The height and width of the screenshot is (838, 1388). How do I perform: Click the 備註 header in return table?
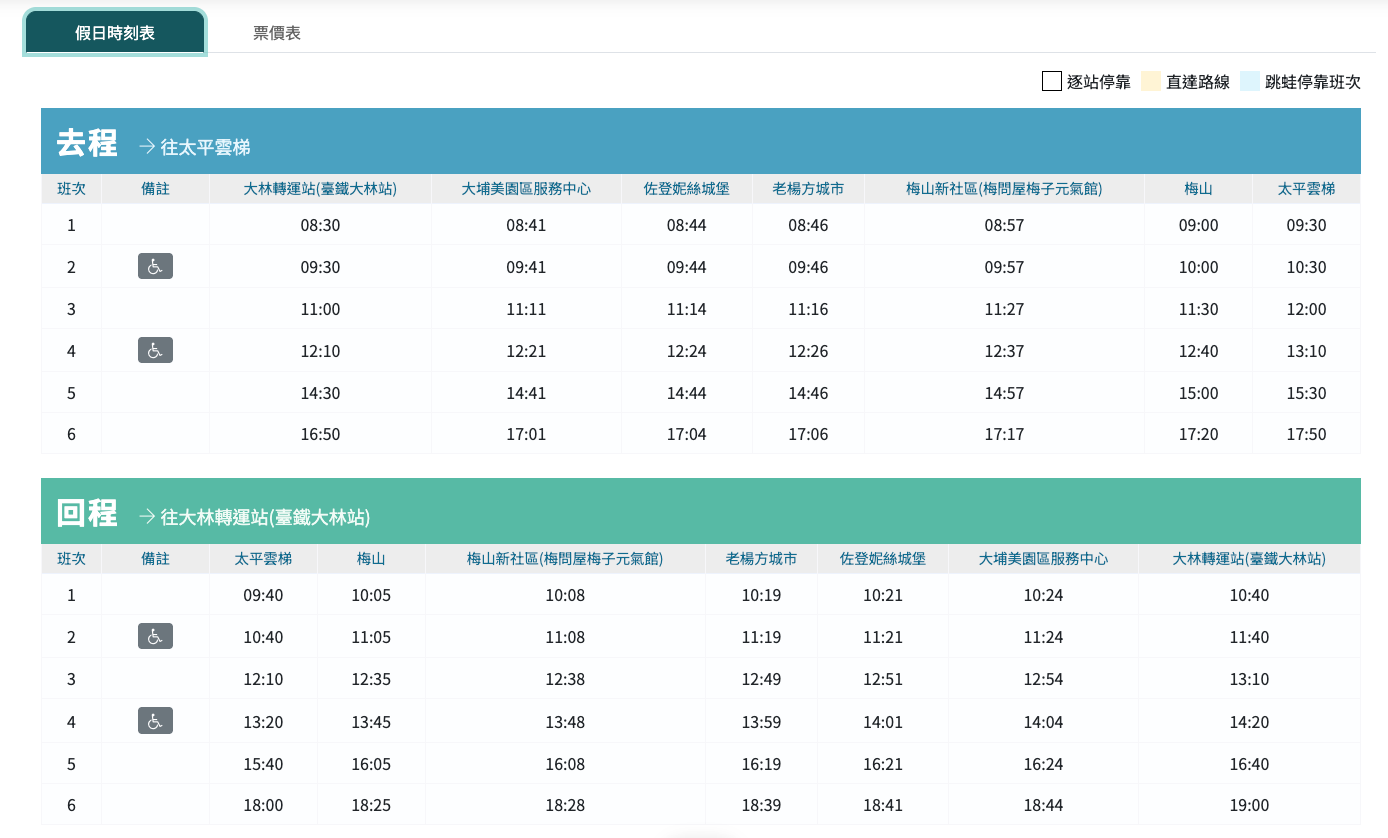155,559
